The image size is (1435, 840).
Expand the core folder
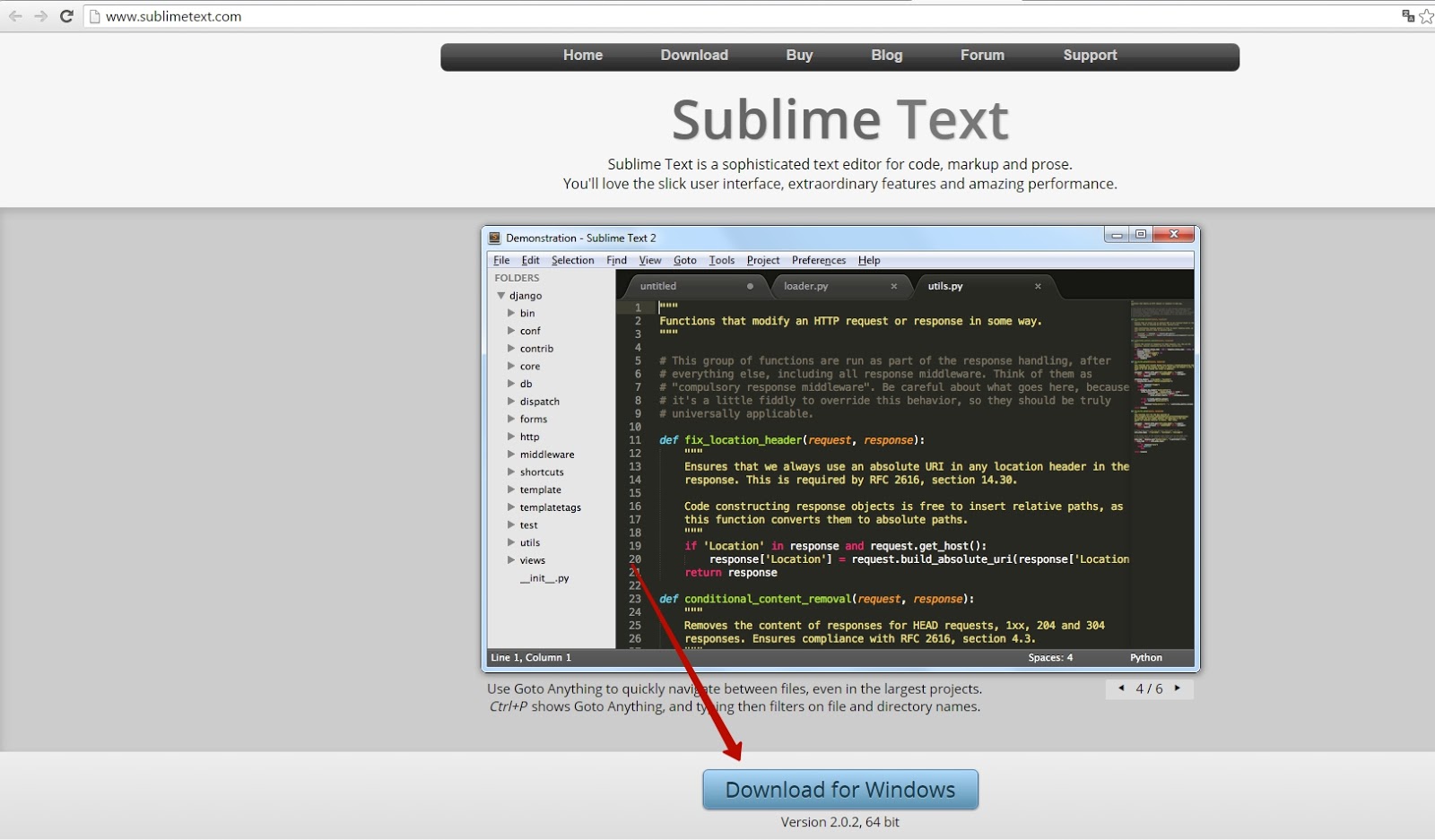point(511,366)
